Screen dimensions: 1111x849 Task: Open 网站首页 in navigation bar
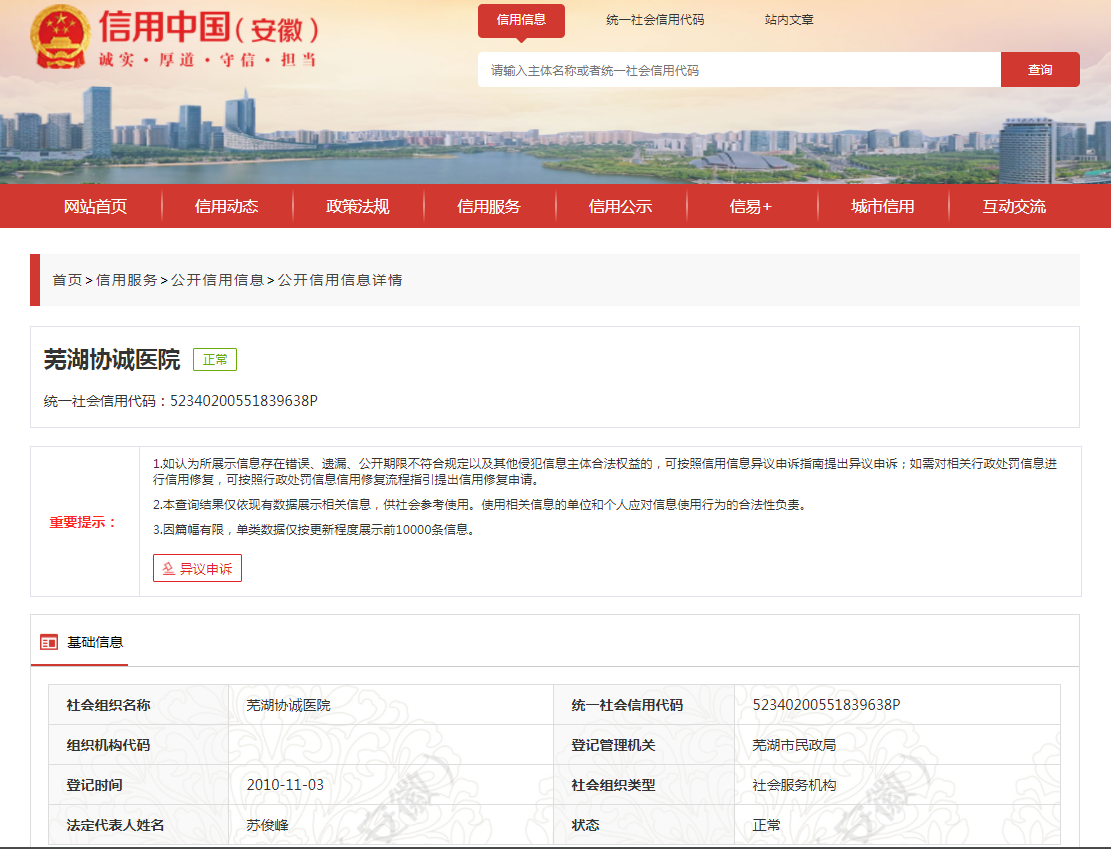point(96,206)
